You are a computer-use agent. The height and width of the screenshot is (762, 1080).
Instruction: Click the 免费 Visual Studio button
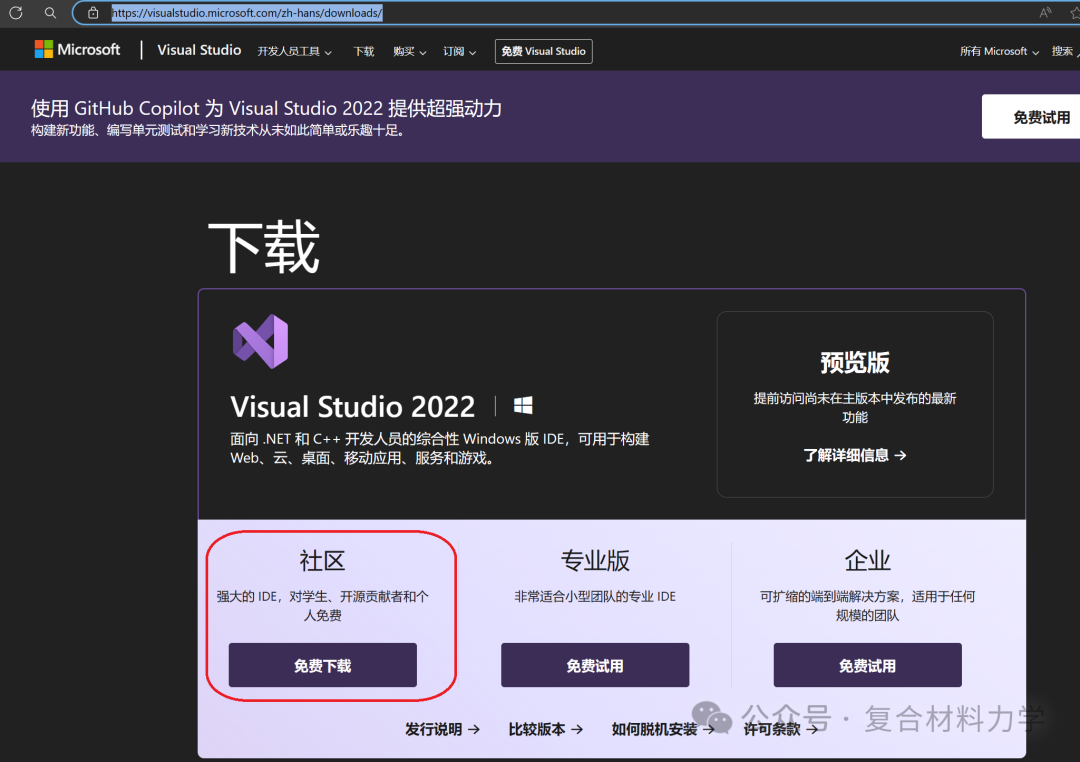543,50
